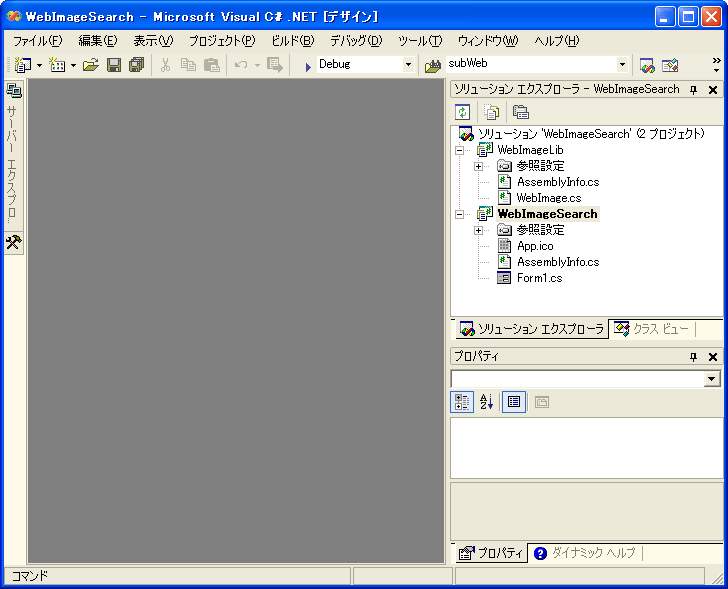Toggle the Properties list view button
The width and height of the screenshot is (728, 589).
pyautogui.click(x=514, y=402)
